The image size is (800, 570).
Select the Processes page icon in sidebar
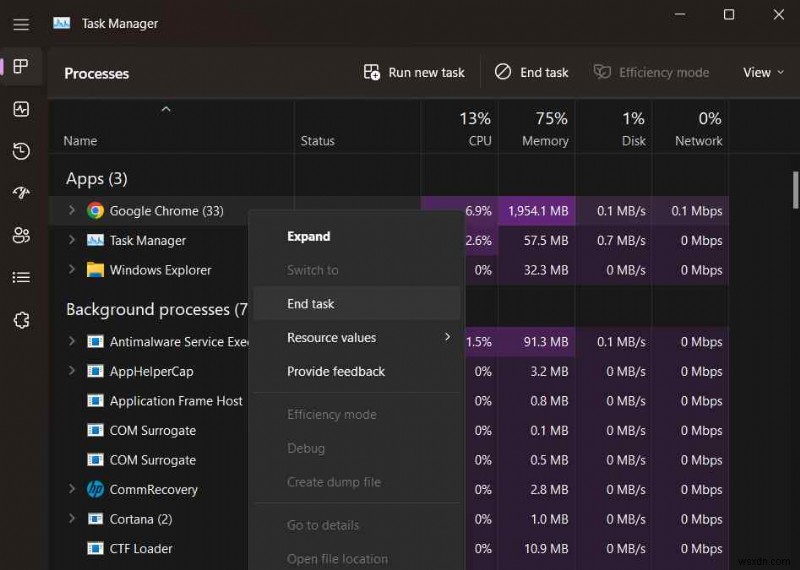(21, 66)
